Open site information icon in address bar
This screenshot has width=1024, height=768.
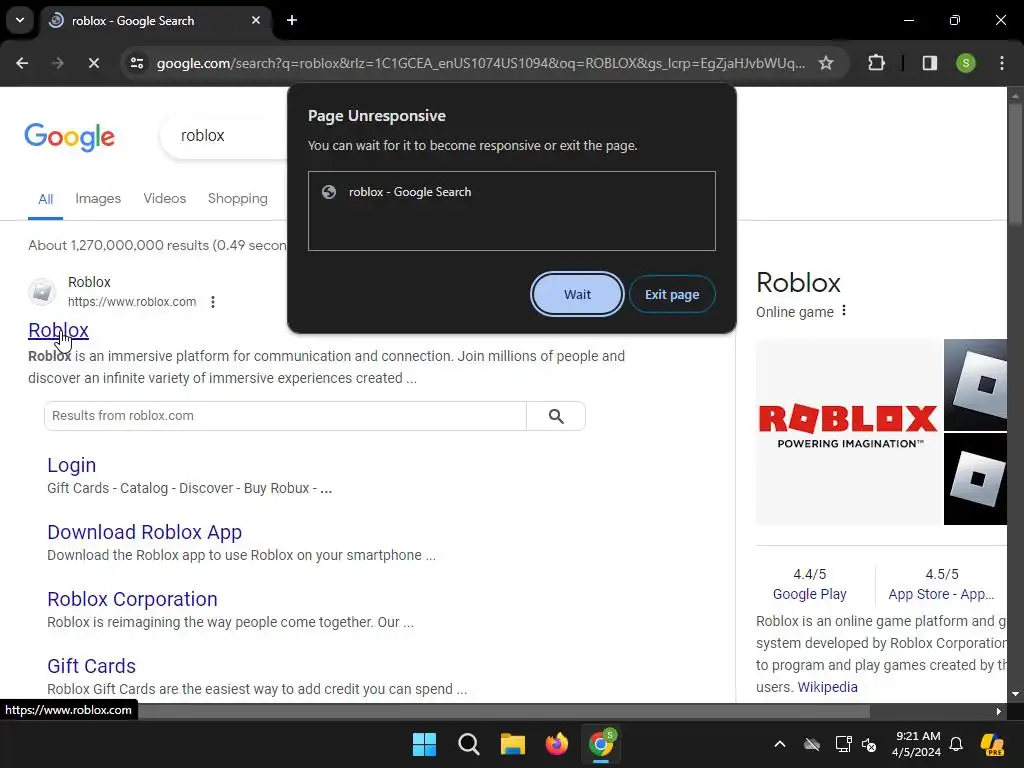point(137,63)
